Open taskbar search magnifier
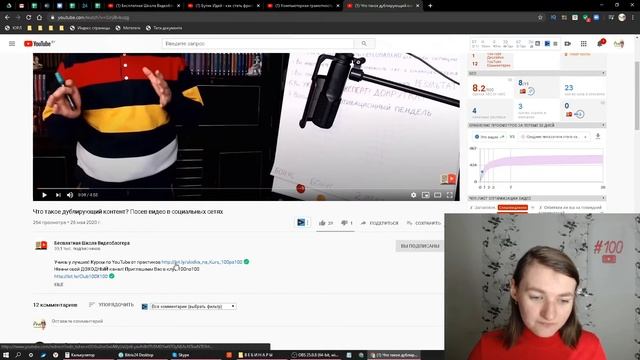Image resolution: width=640 pixels, height=360 pixels. 18,355
